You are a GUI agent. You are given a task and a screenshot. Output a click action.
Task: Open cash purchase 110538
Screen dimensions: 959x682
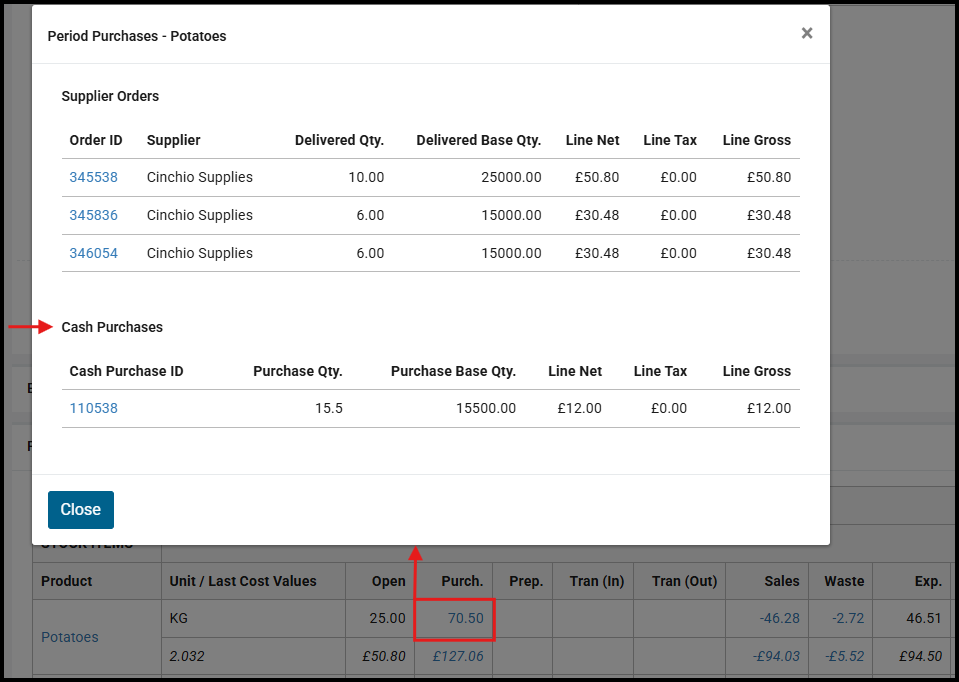click(x=93, y=408)
